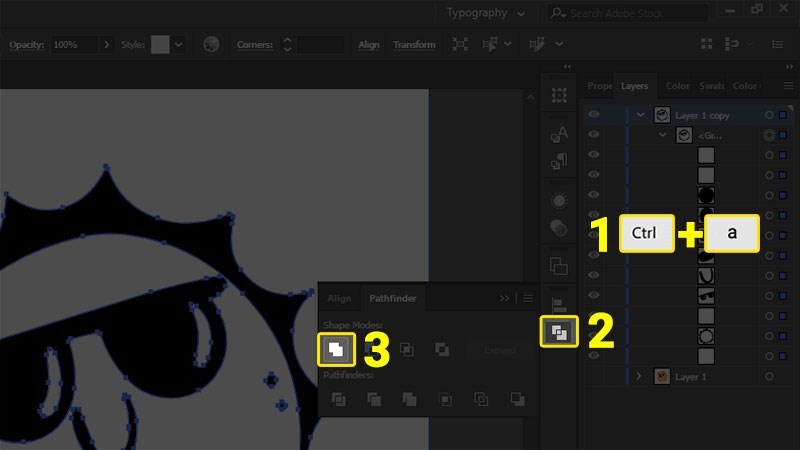Expand the Layer 1 tree item
Viewport: 800px width, 450px height.
click(x=639, y=376)
